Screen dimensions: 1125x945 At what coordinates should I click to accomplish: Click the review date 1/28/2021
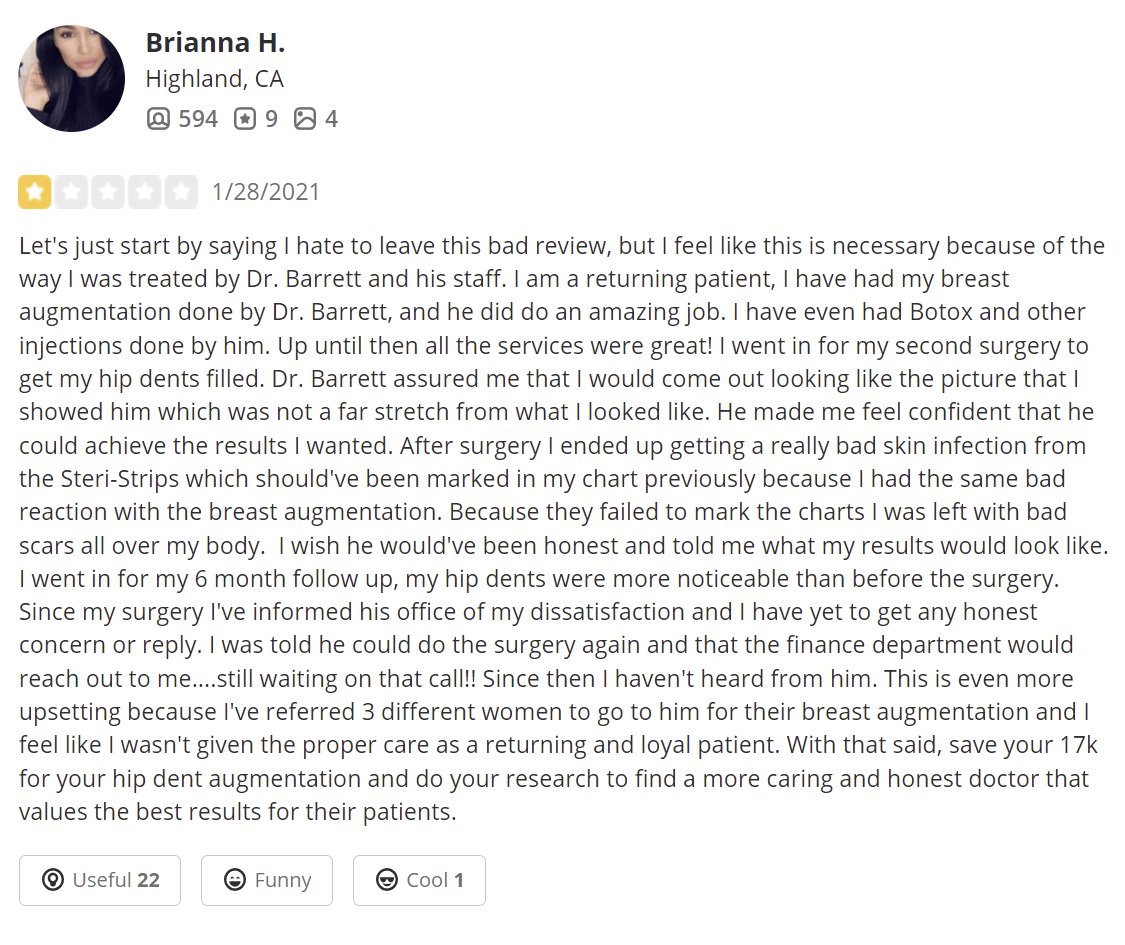pos(265,192)
